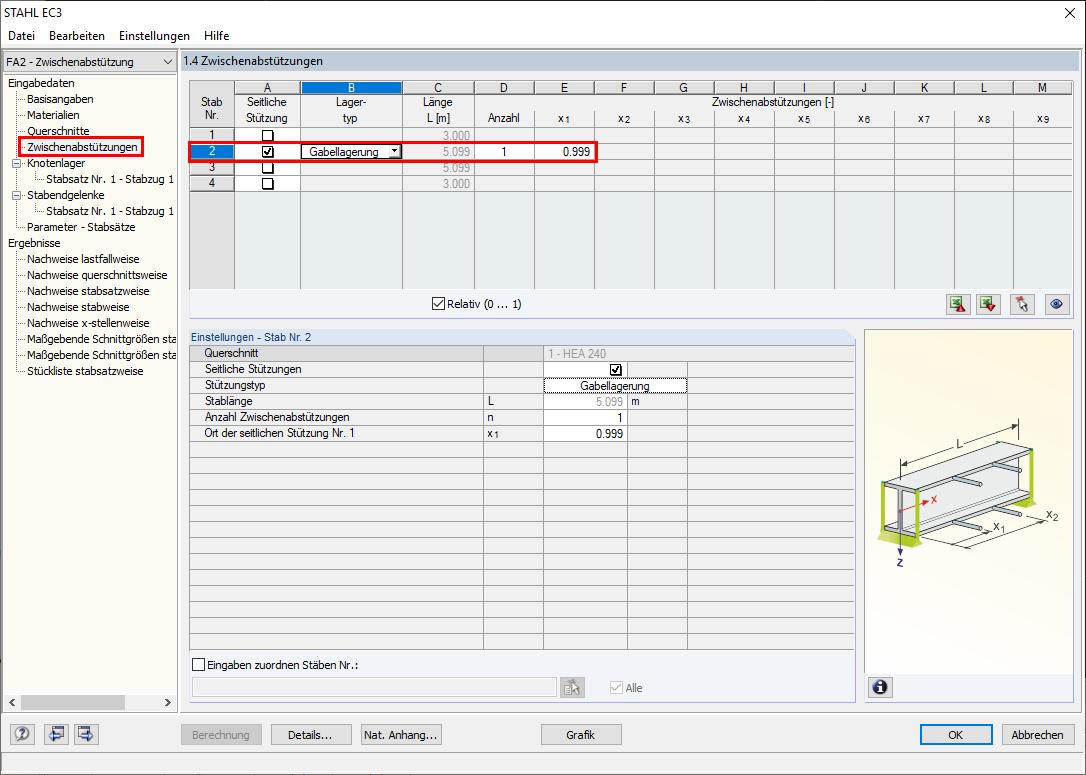Click the Excel export icon
Screen dimensions: 1086x775
tap(958, 304)
